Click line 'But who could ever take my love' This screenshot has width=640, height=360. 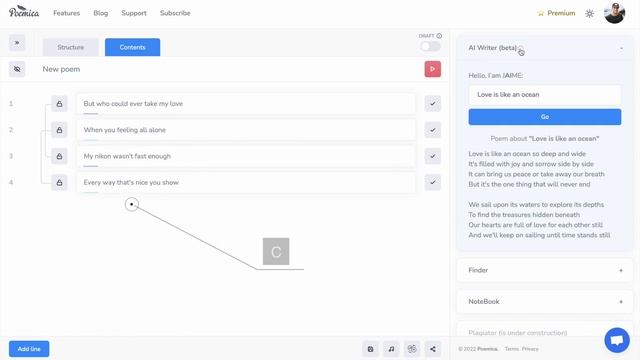[x=246, y=104]
